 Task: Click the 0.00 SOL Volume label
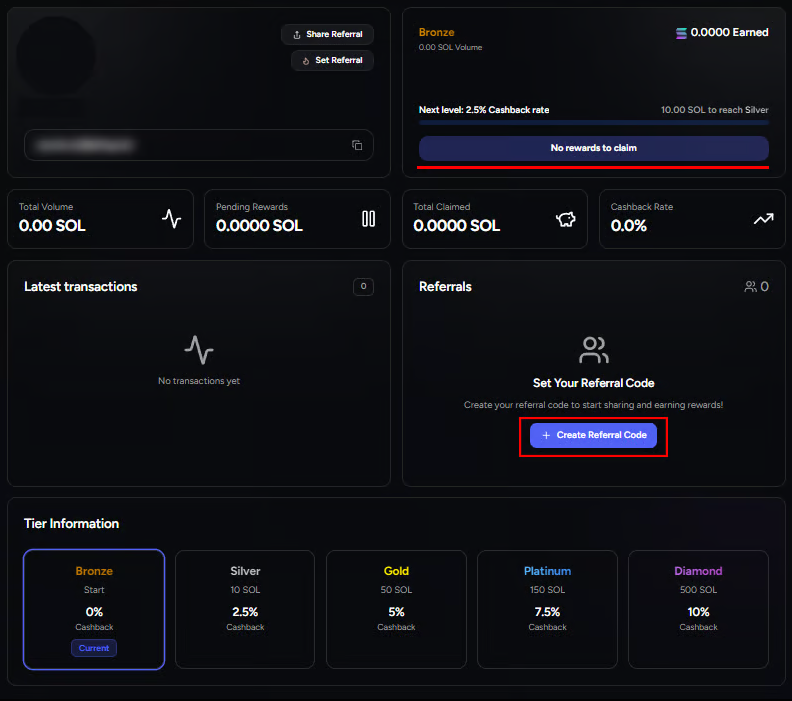[450, 47]
